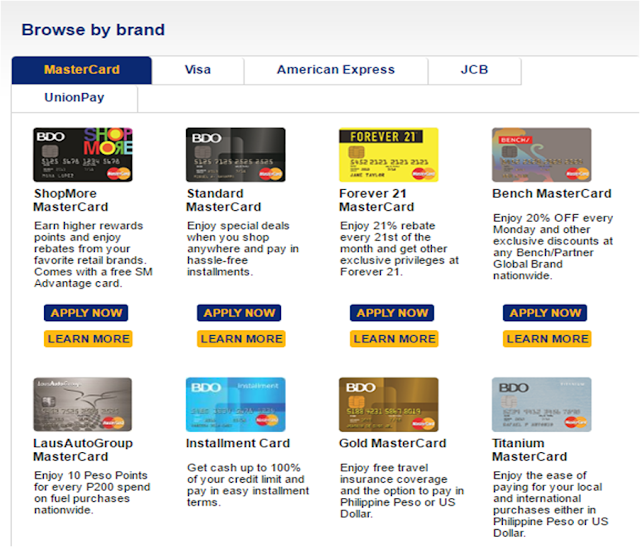The height and width of the screenshot is (547, 640).
Task: Click the blue Installment Card image
Action: 236,404
